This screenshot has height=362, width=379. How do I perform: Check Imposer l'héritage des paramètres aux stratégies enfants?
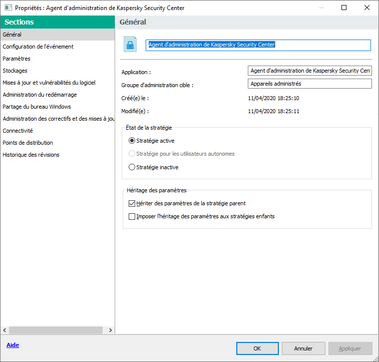[x=132, y=217]
